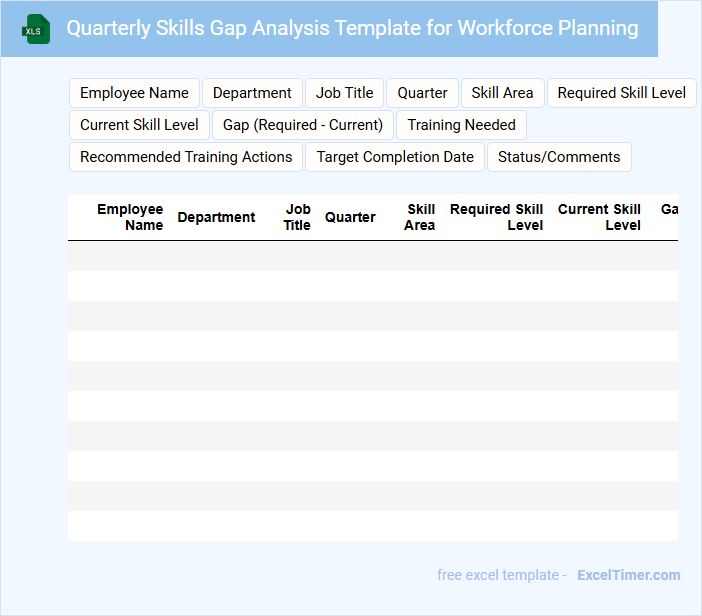Select the Employee Name tag
Viewport: 702px width, 616px height.
pyautogui.click(x=134, y=93)
